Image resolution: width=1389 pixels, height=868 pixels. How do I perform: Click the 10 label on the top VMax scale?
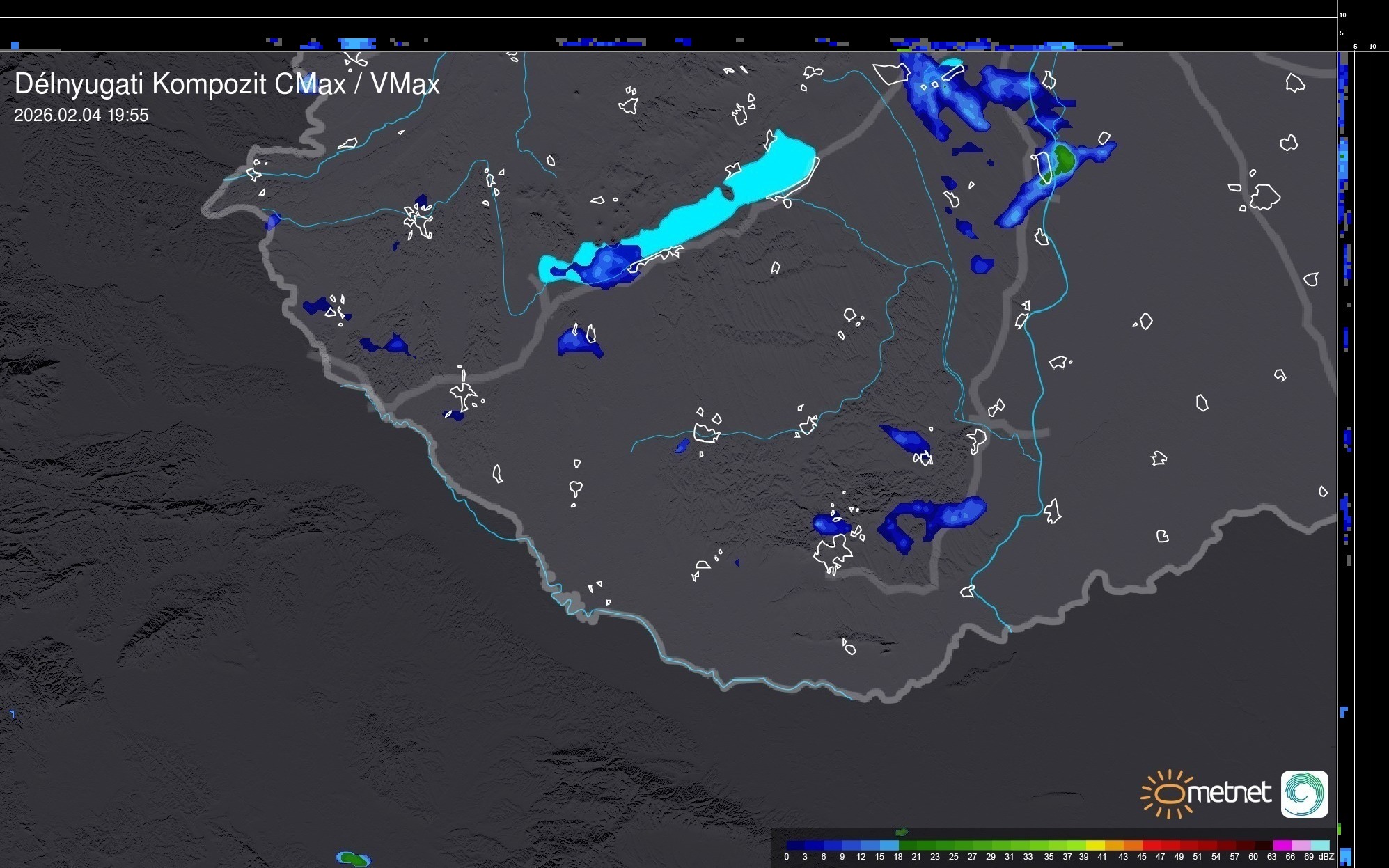[x=1342, y=15]
